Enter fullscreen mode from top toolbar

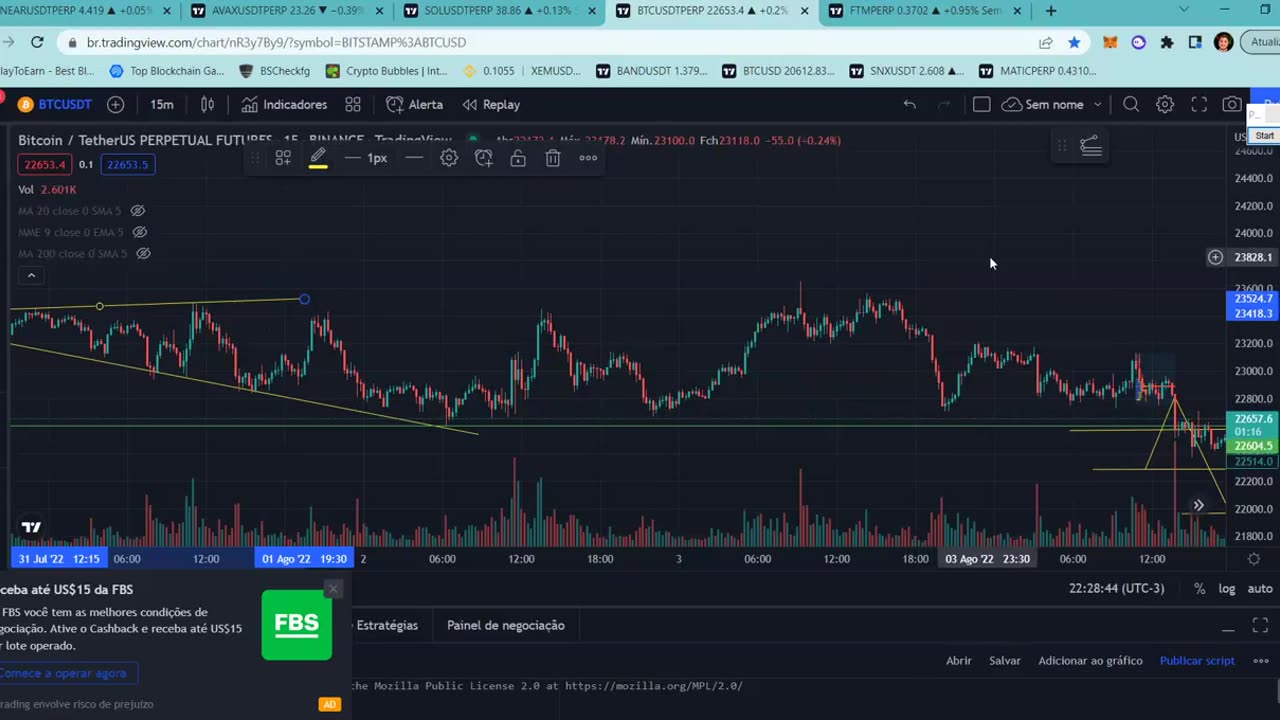[x=1199, y=104]
